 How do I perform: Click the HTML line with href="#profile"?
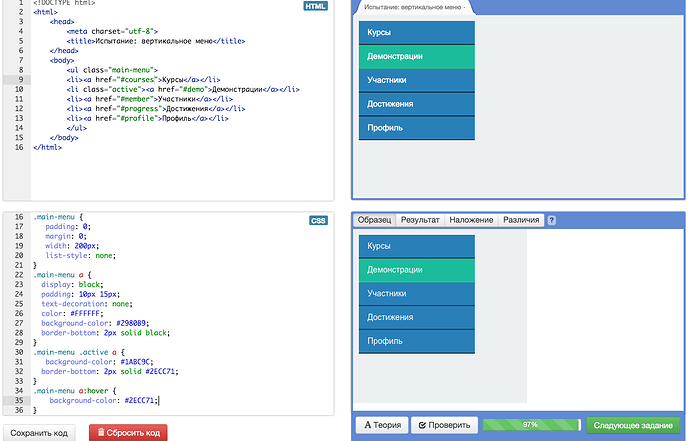click(147, 118)
